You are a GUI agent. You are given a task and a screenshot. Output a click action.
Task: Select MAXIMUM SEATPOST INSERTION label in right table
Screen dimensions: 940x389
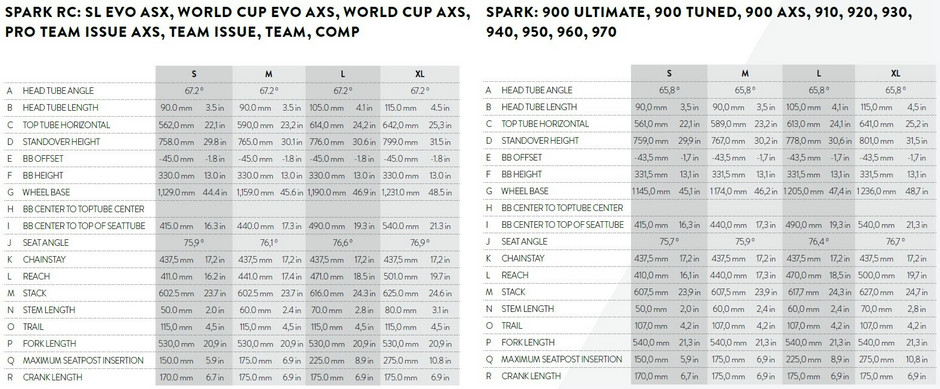pyautogui.click(x=562, y=359)
